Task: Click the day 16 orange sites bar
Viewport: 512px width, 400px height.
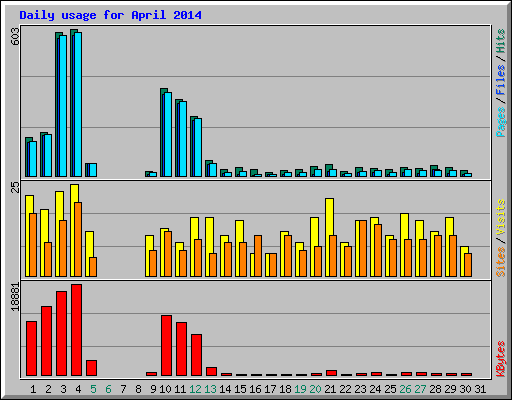Action: tap(258, 256)
